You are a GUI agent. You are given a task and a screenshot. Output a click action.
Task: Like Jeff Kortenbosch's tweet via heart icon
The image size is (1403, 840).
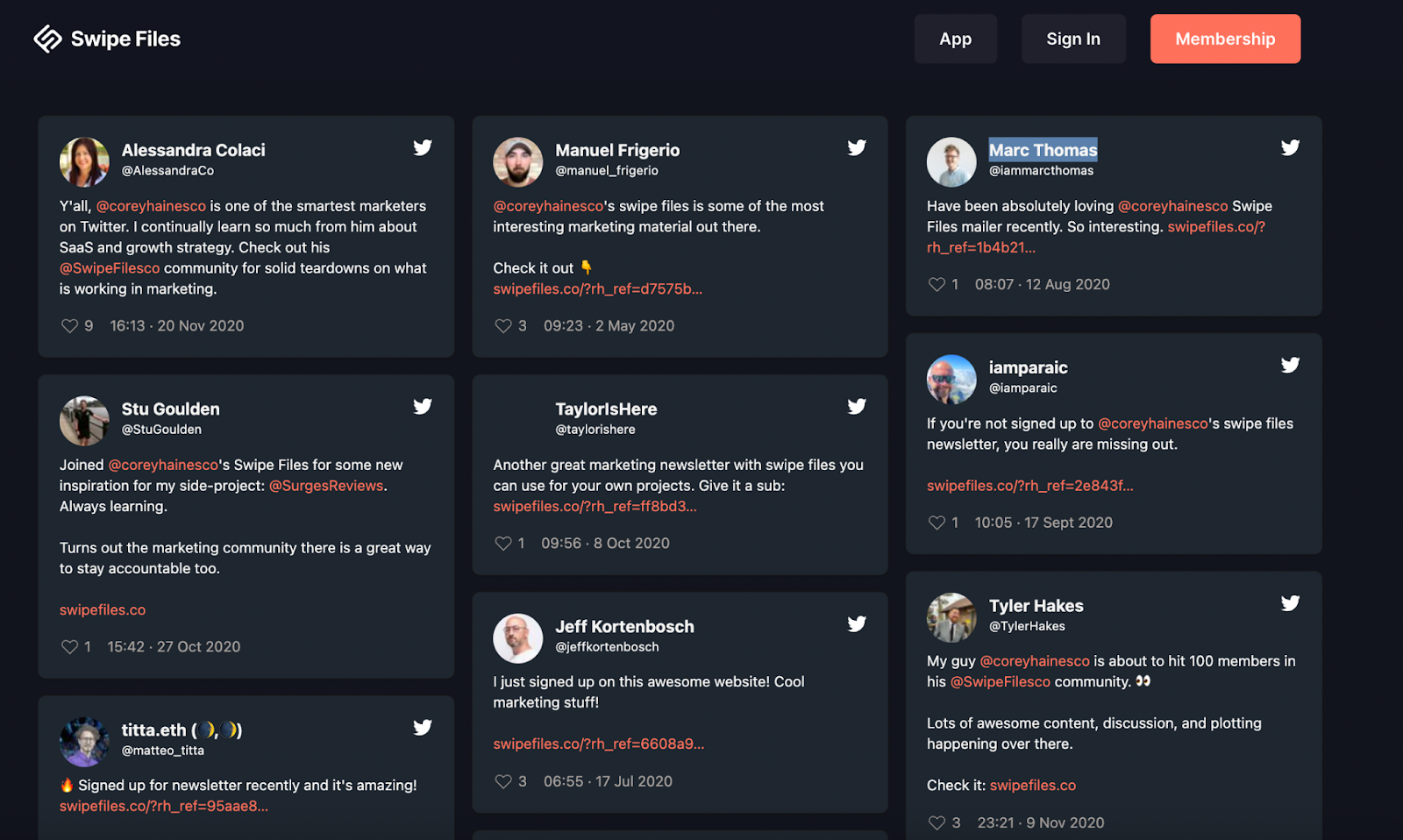[503, 781]
